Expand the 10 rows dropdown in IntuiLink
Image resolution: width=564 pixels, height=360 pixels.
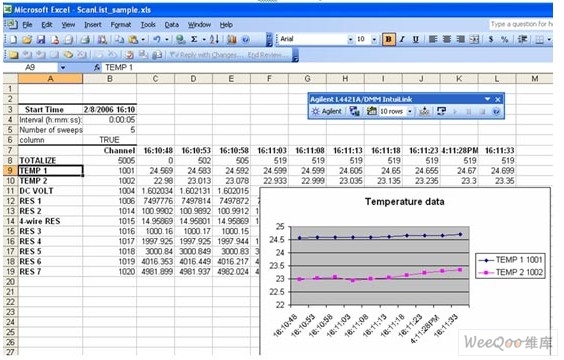pyautogui.click(x=410, y=111)
